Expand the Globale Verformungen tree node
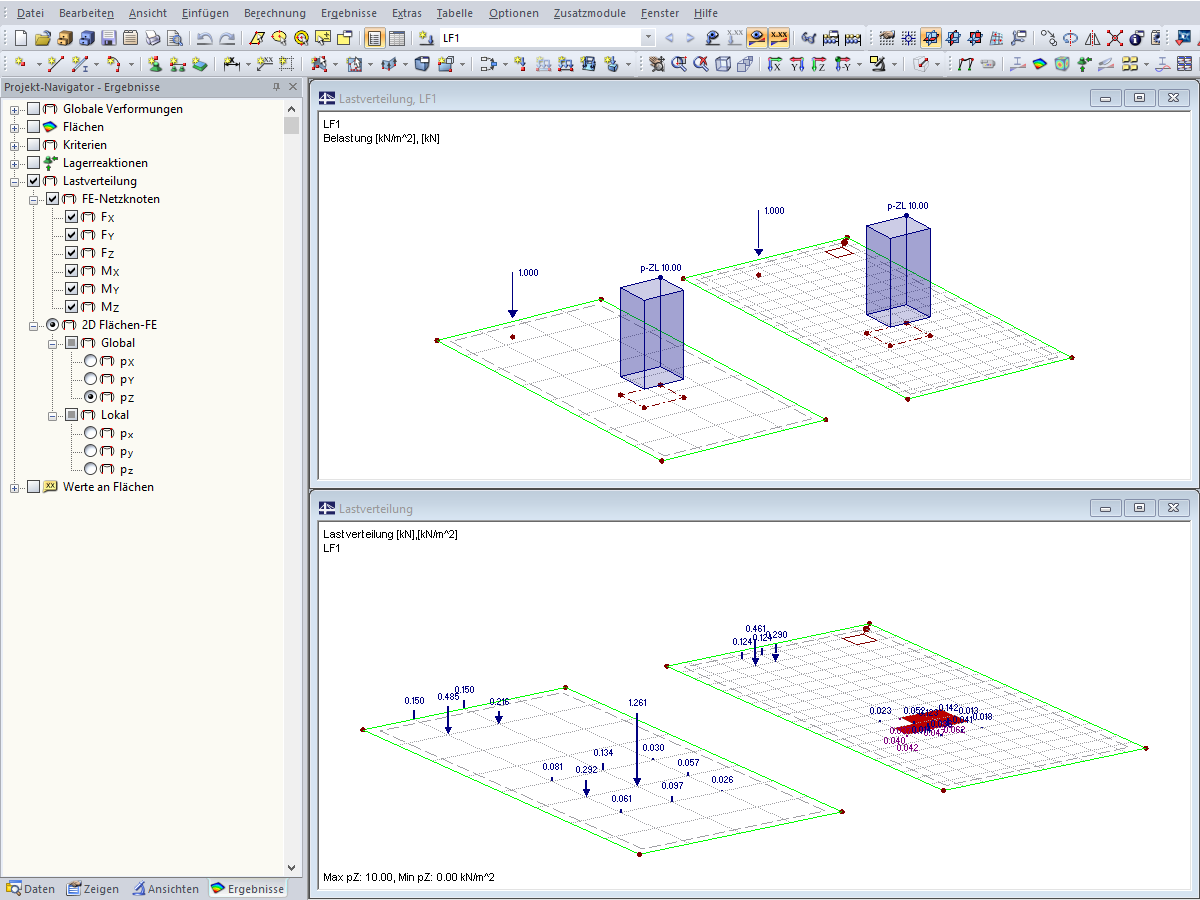This screenshot has width=1200, height=900. point(15,109)
